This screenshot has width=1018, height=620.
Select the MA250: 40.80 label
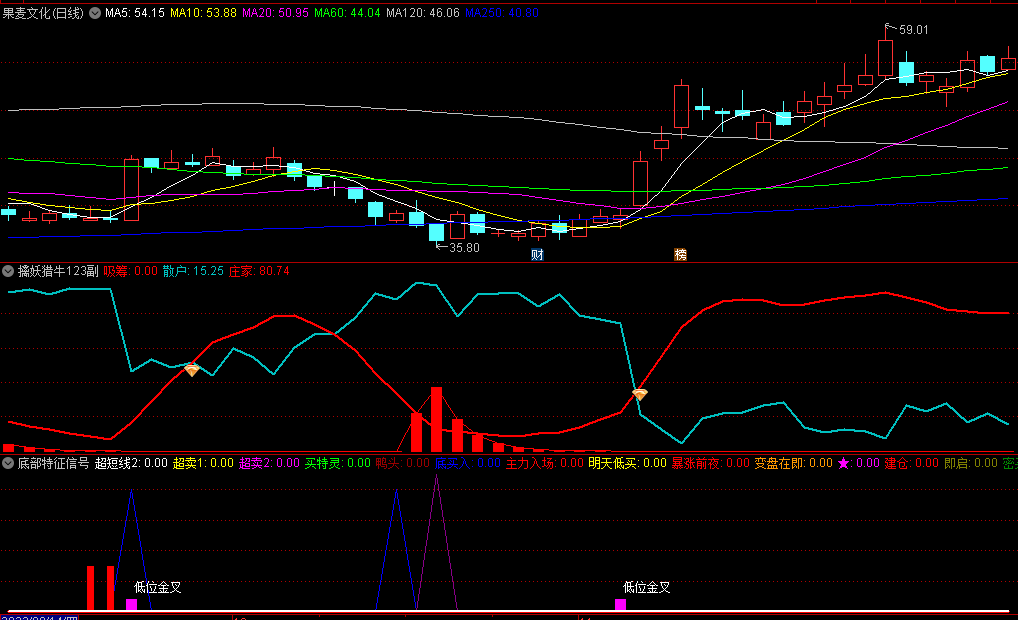pos(502,13)
